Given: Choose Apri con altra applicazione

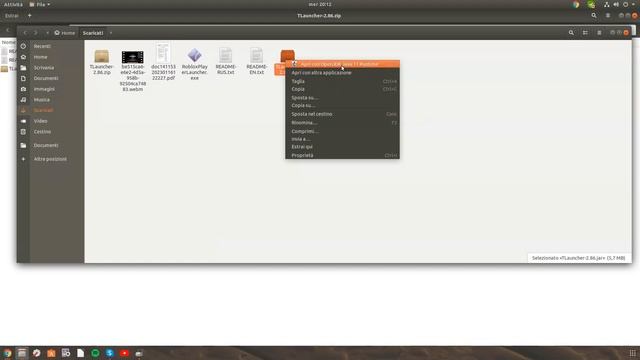Looking at the screenshot, I should coord(342,73).
